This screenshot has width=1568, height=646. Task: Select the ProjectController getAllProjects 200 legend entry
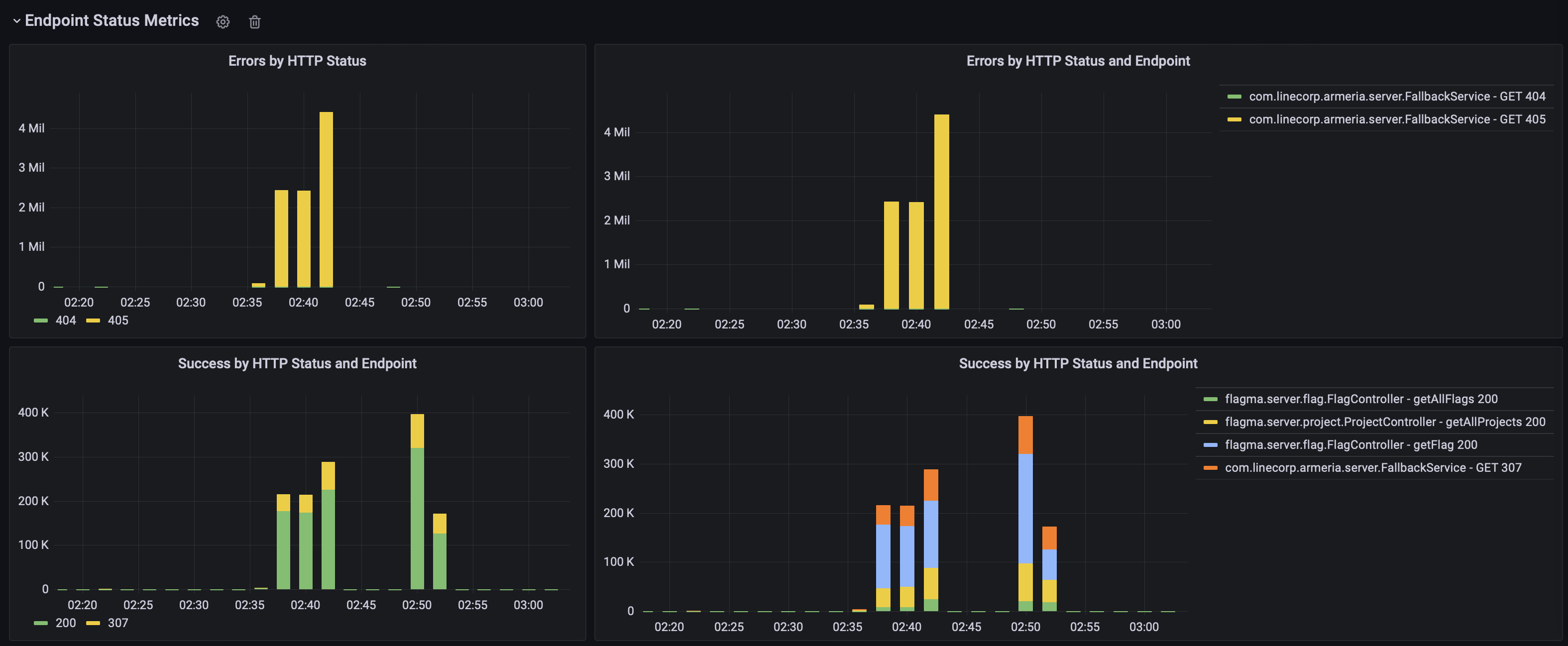[x=1385, y=422]
